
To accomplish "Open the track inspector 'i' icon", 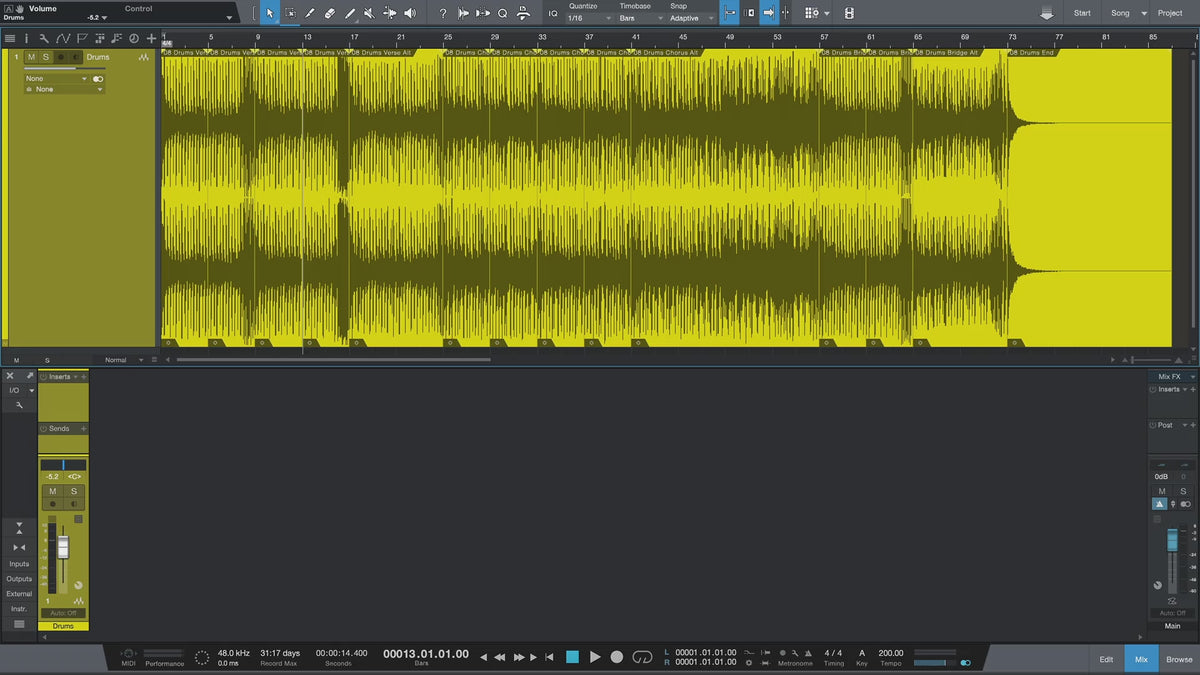I will (27, 38).
